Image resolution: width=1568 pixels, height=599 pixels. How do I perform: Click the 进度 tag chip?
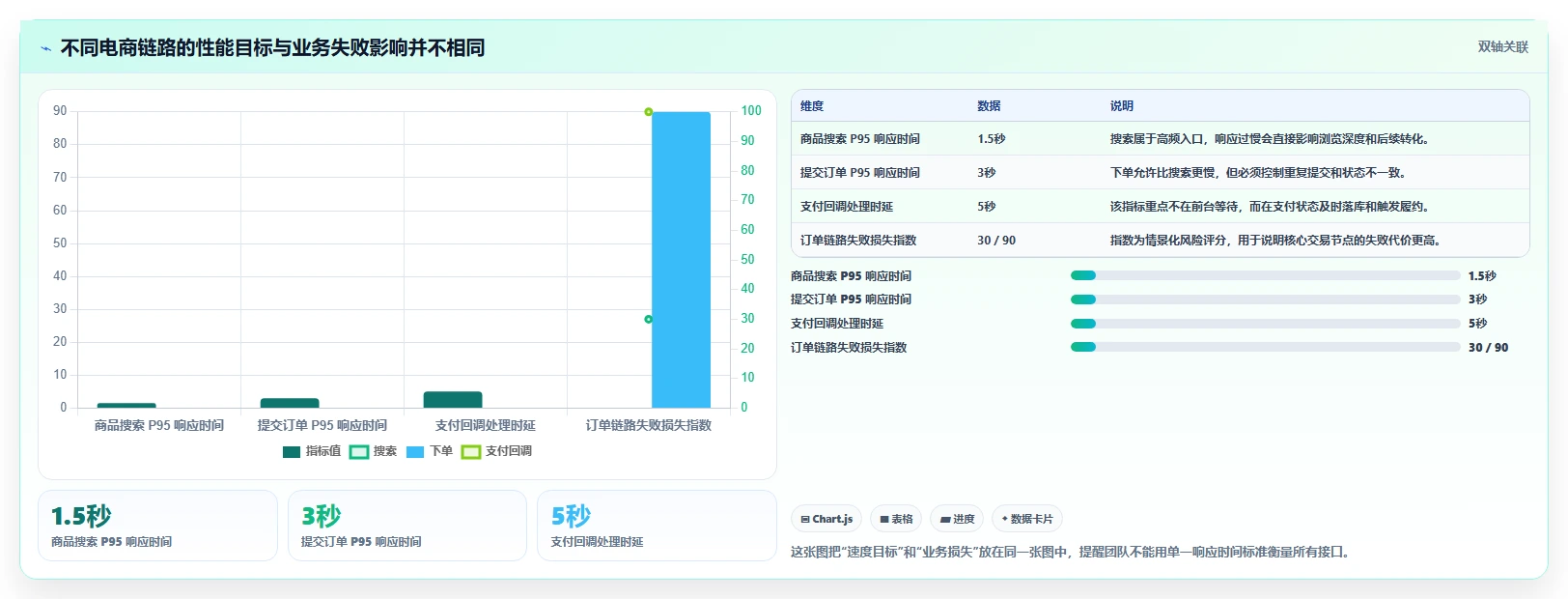pos(957,519)
